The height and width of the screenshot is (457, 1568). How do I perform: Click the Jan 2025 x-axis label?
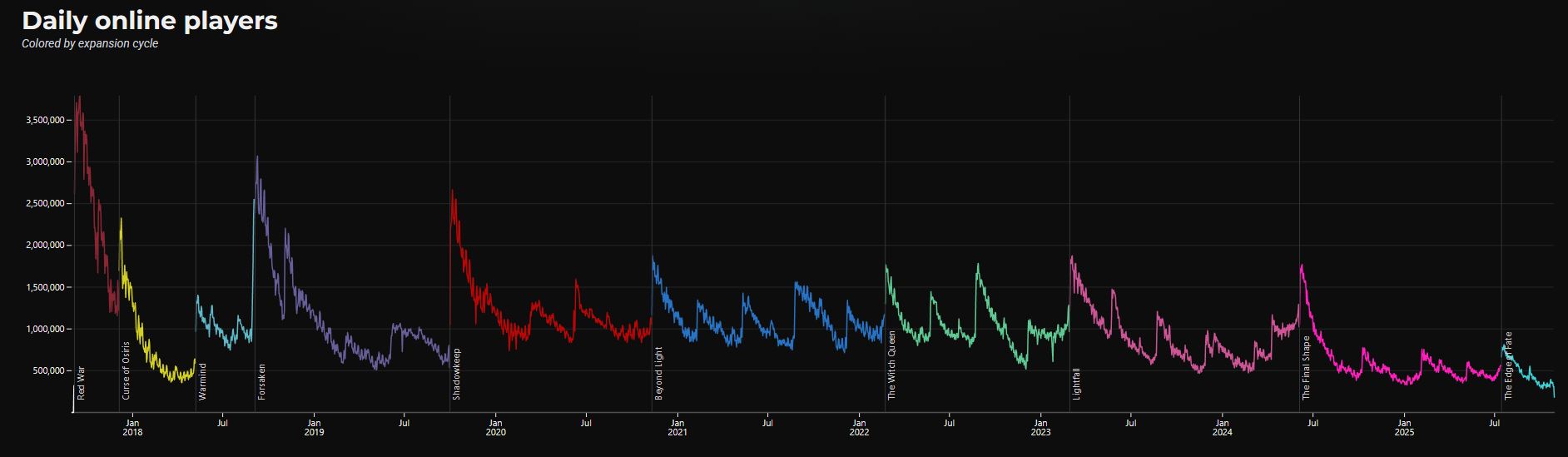tap(1404, 428)
